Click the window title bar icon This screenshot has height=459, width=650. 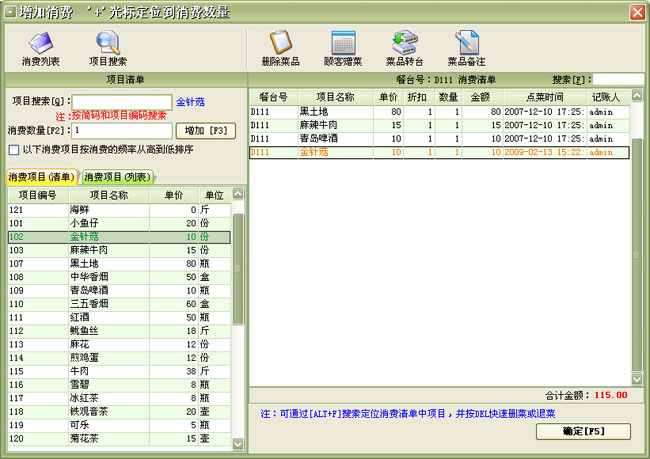tap(12, 12)
